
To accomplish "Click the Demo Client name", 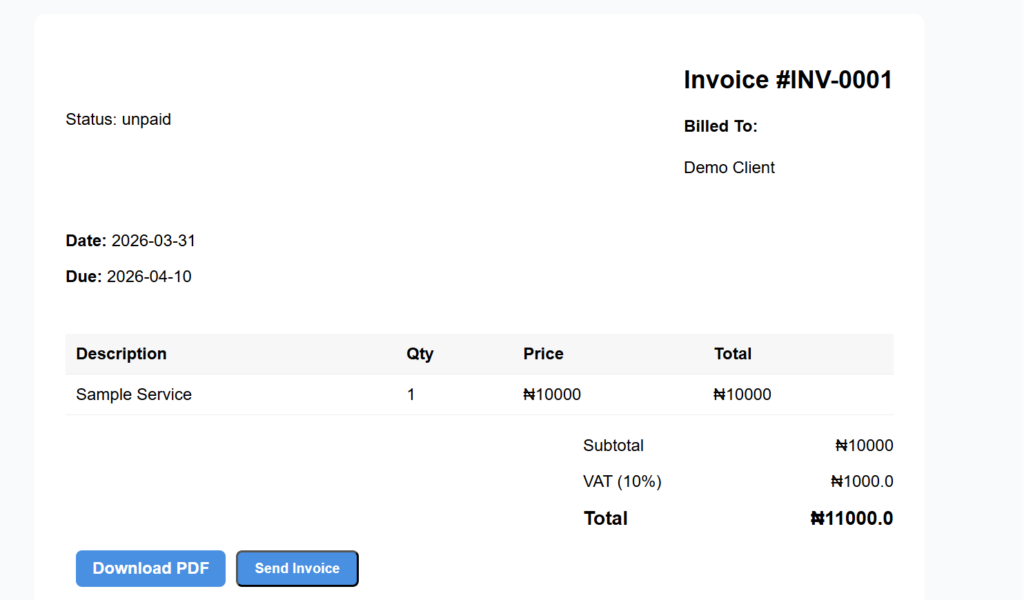I will pyautogui.click(x=729, y=168).
